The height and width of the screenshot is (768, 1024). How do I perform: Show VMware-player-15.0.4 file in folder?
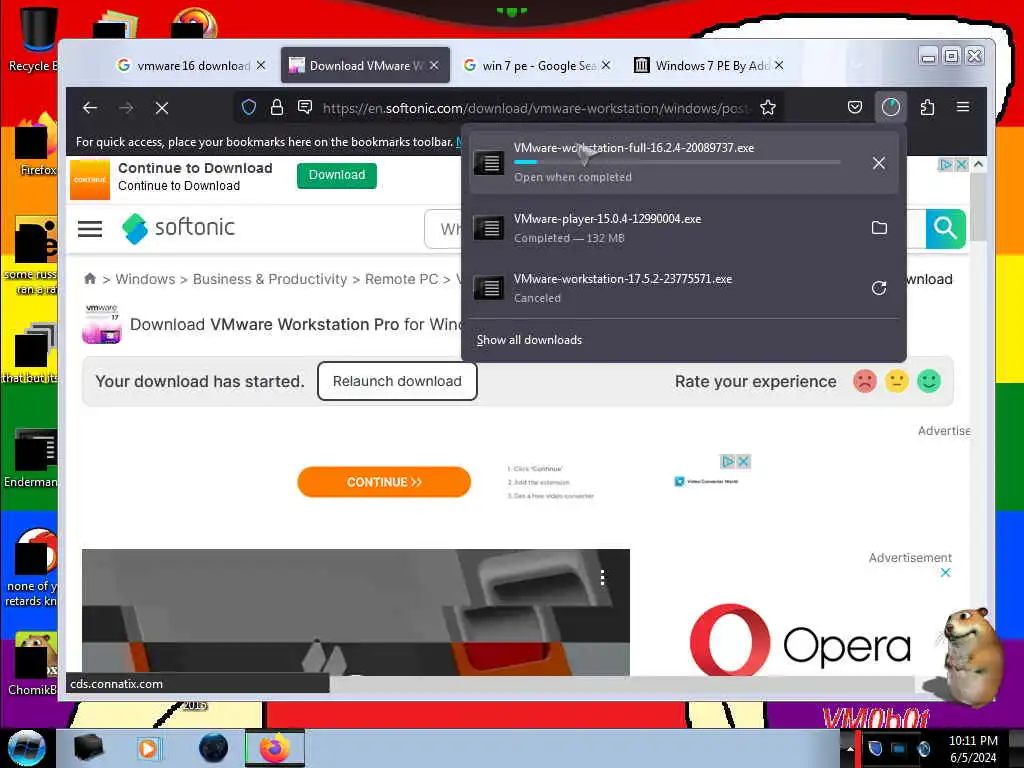tap(879, 227)
